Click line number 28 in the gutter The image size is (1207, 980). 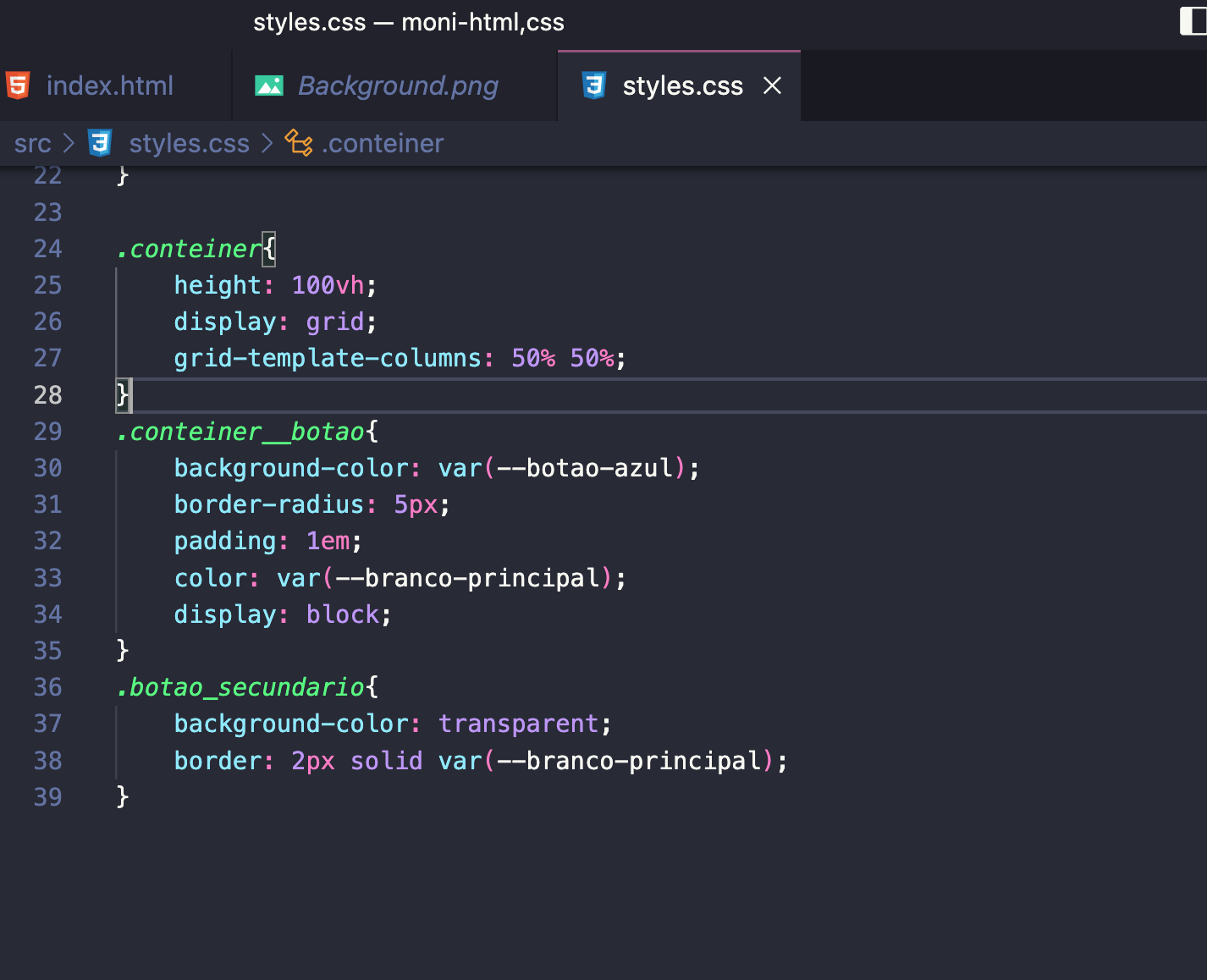coord(47,395)
